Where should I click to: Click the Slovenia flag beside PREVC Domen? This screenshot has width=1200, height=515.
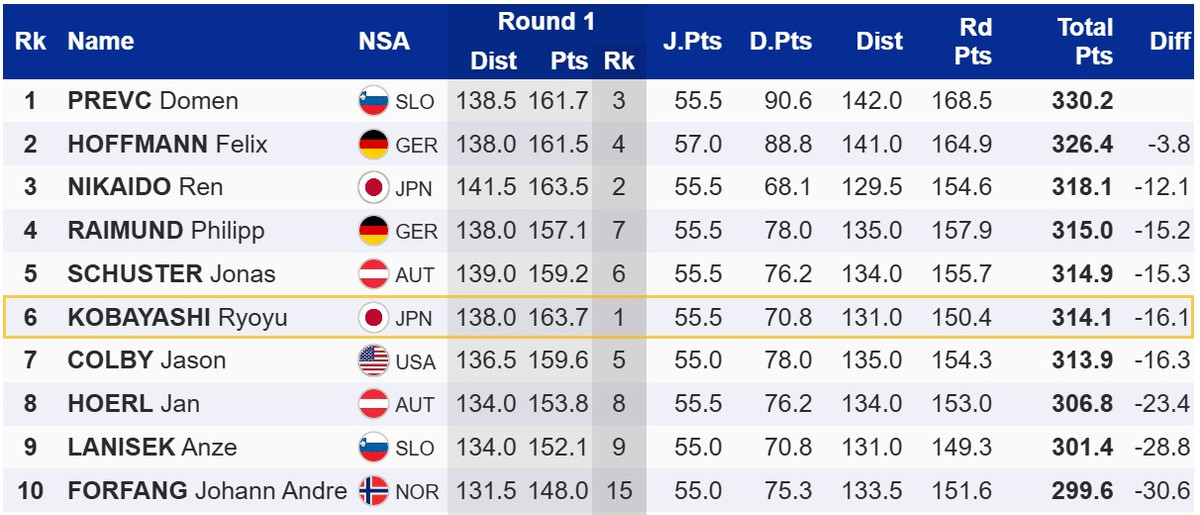coord(373,101)
